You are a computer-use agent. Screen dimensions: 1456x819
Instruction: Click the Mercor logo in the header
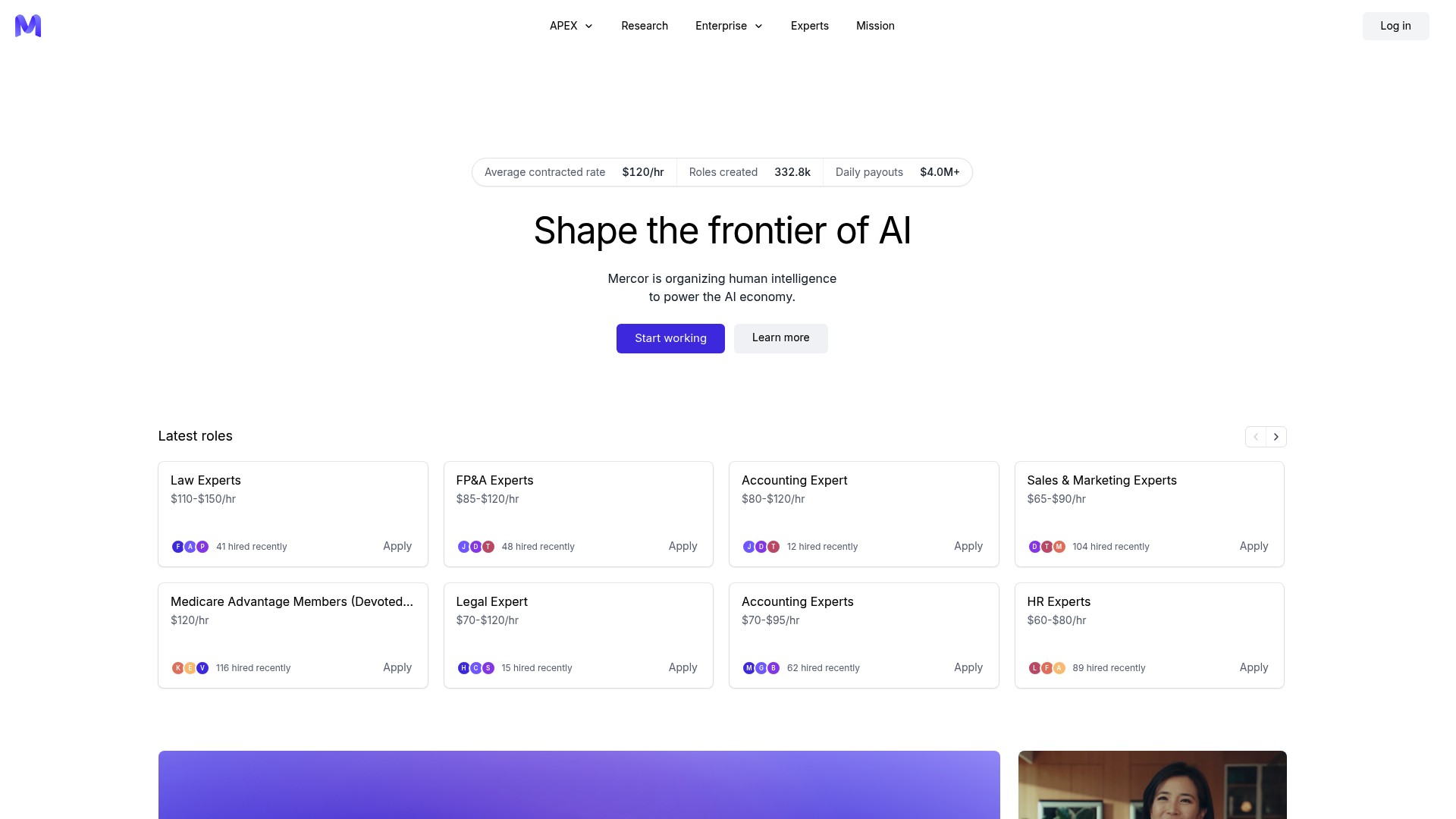pos(28,26)
